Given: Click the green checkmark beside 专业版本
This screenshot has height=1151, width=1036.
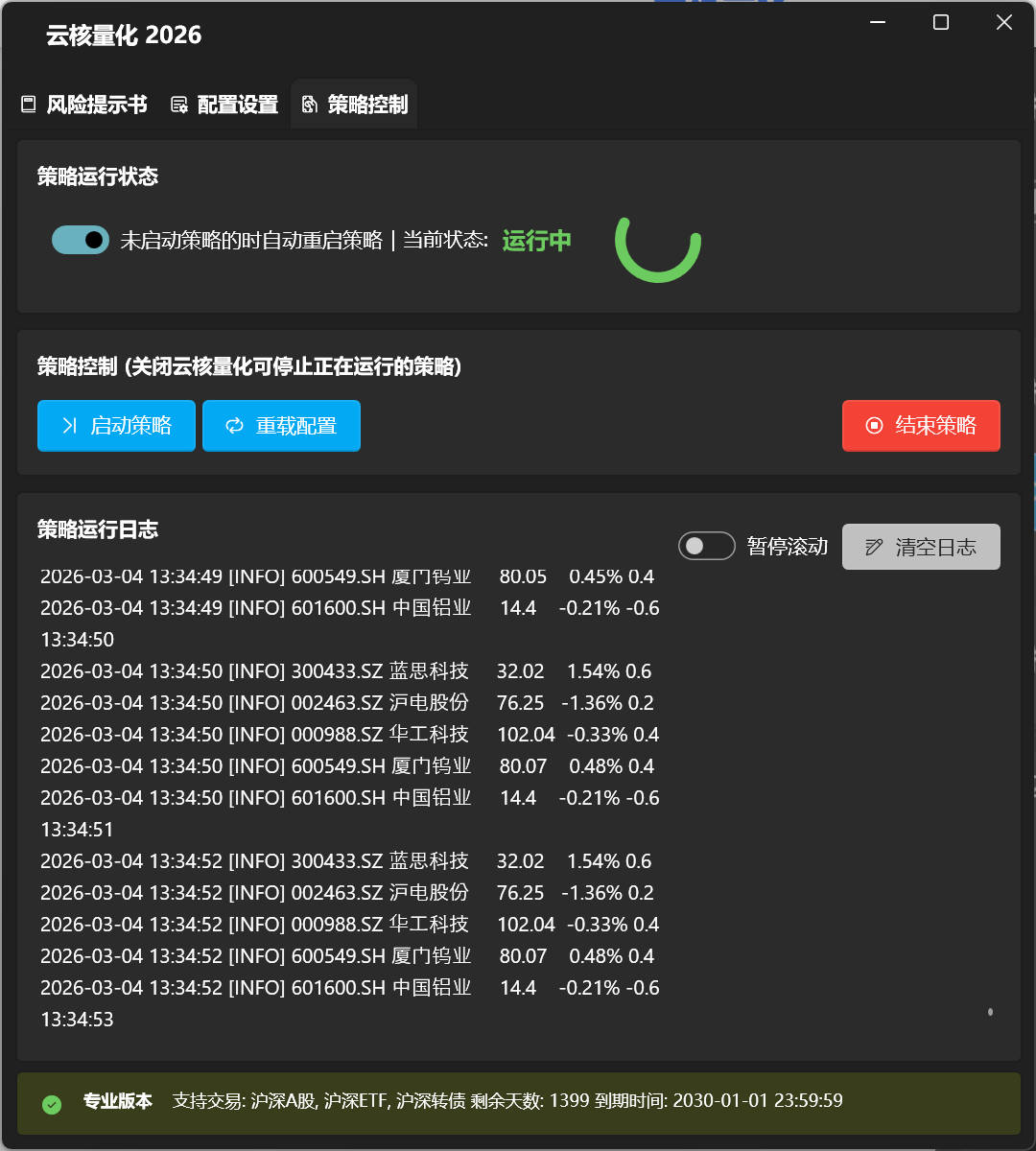Looking at the screenshot, I should click(x=52, y=1105).
